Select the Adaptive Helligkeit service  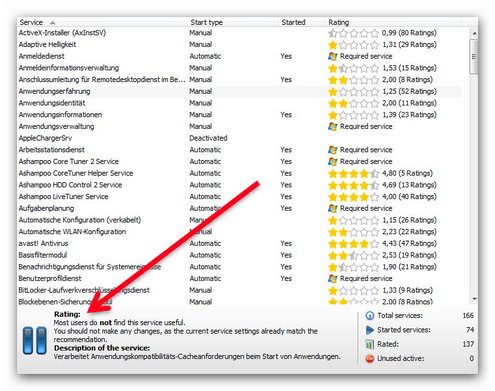(47, 44)
